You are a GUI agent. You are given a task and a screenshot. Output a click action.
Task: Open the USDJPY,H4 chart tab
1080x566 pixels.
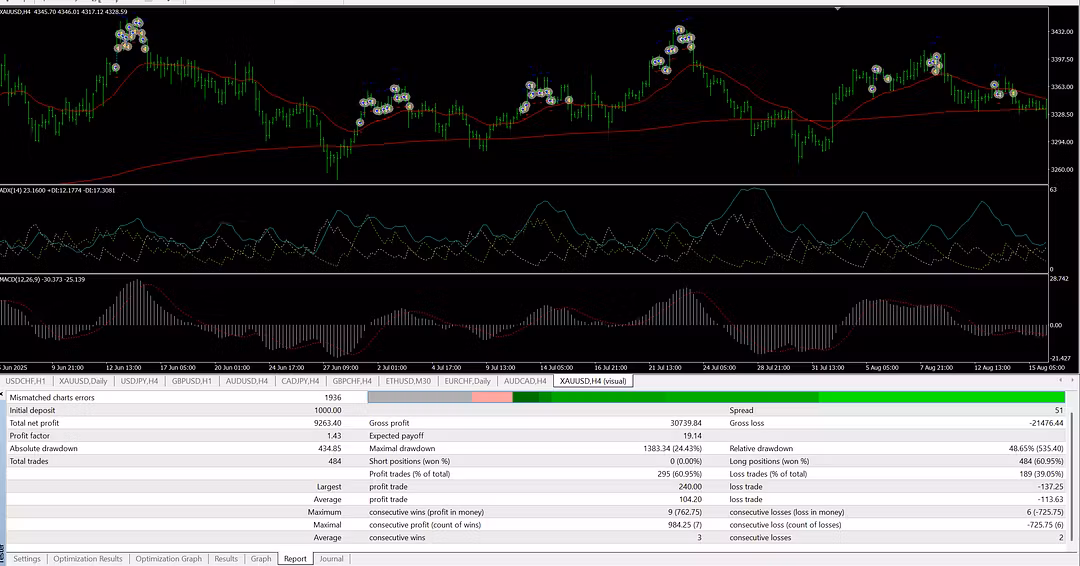coord(139,381)
